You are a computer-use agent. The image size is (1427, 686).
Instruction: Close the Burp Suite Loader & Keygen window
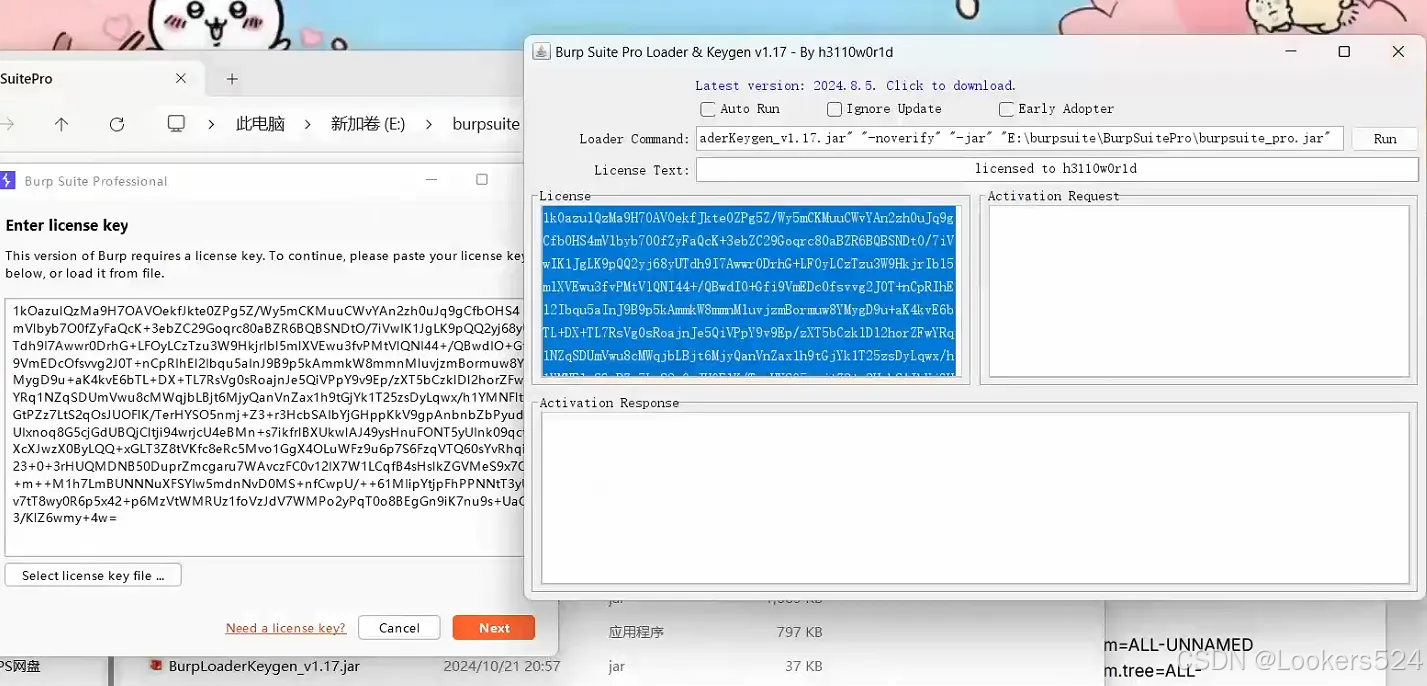click(1398, 52)
